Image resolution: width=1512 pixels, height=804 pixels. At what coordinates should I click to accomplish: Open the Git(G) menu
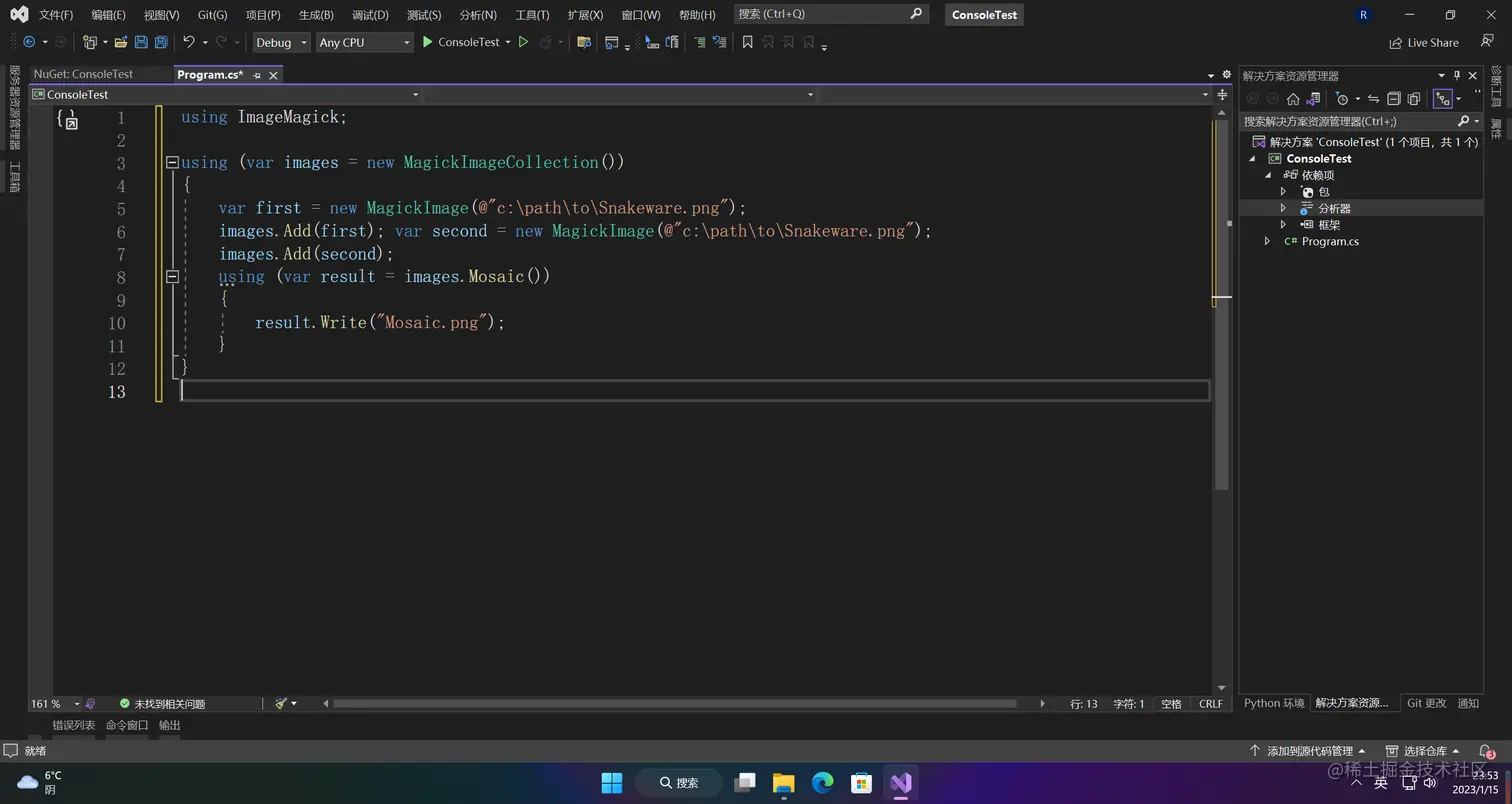212,15
